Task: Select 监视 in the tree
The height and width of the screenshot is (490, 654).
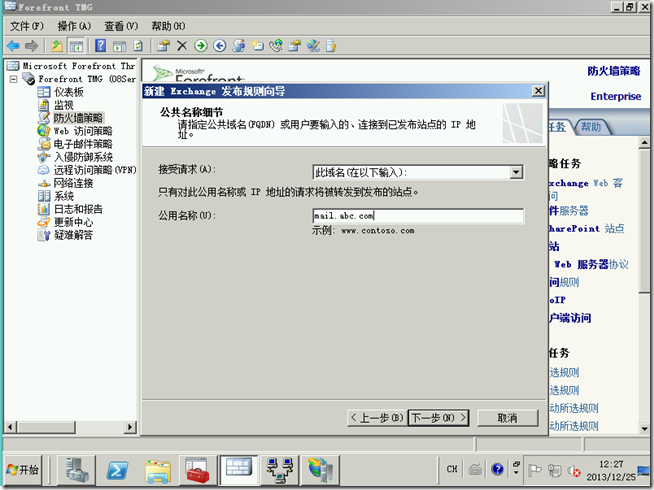Action: (x=63, y=105)
